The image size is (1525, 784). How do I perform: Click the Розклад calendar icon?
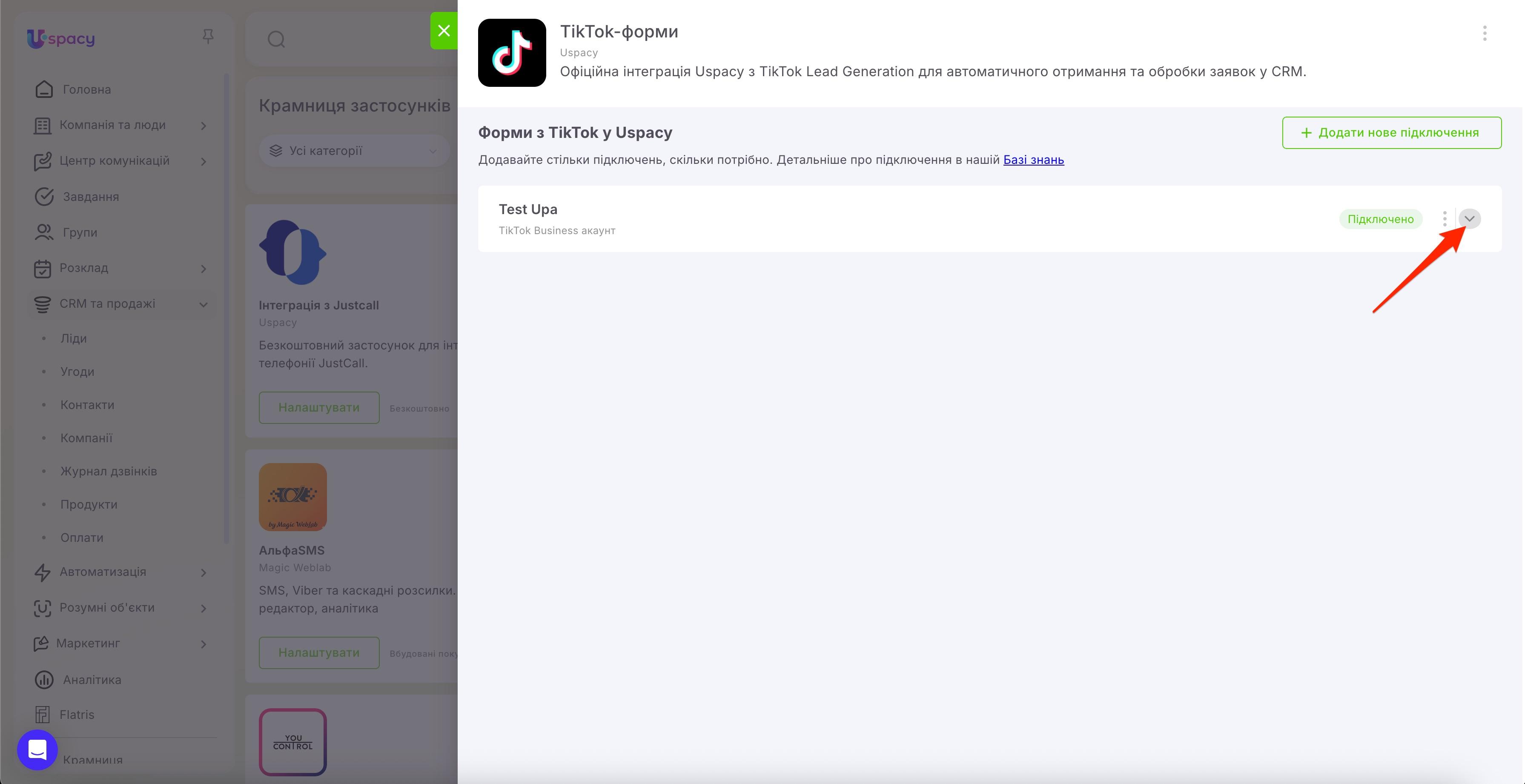click(x=42, y=269)
